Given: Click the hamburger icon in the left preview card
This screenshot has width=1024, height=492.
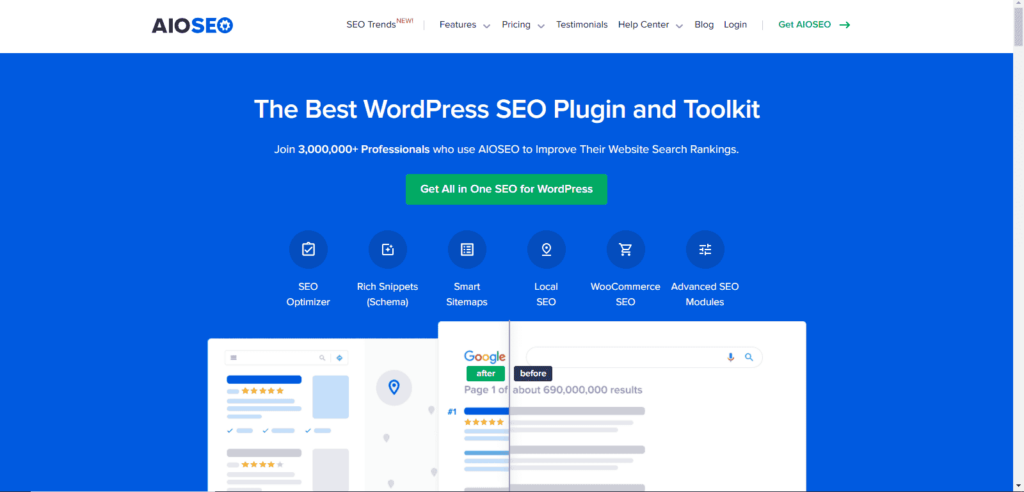Looking at the screenshot, I should pyautogui.click(x=234, y=357).
